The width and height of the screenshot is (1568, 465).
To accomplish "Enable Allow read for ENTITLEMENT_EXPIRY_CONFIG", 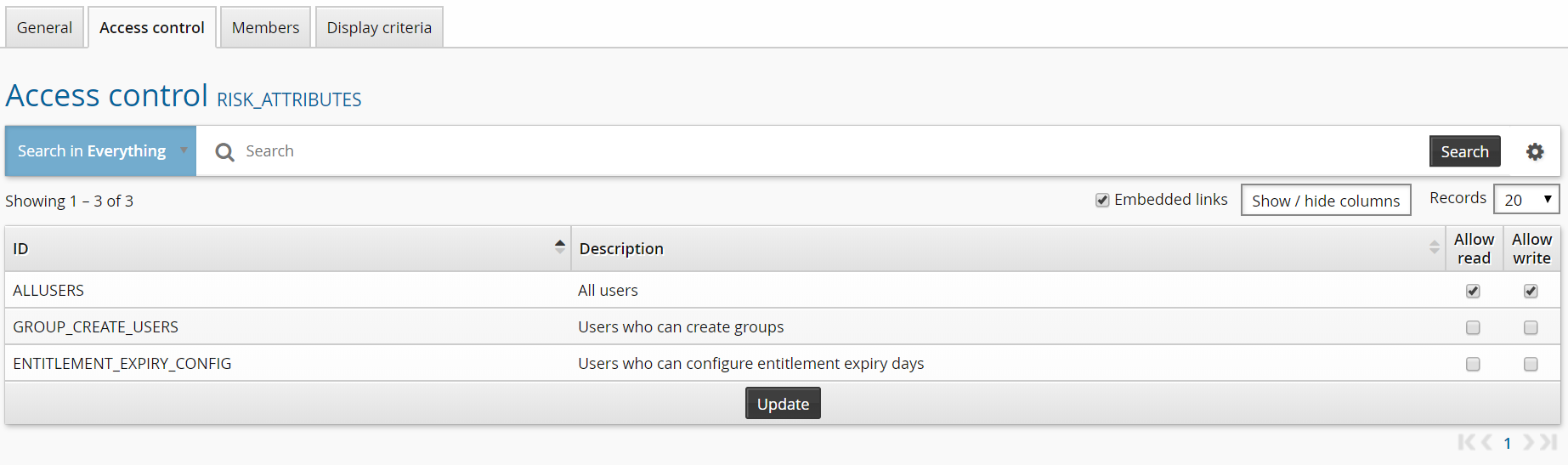I will (1473, 364).
